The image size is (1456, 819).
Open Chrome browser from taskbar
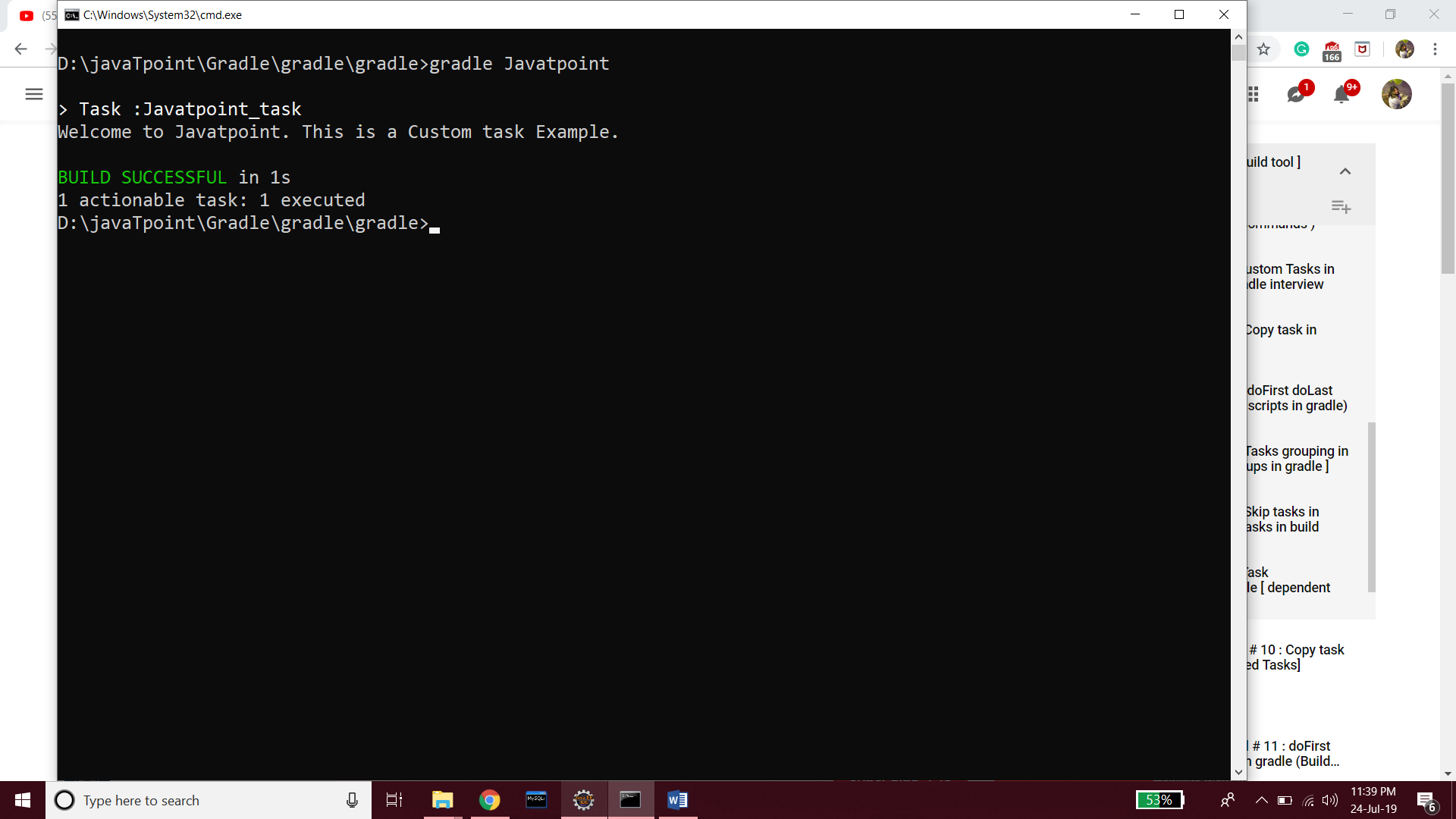point(488,799)
